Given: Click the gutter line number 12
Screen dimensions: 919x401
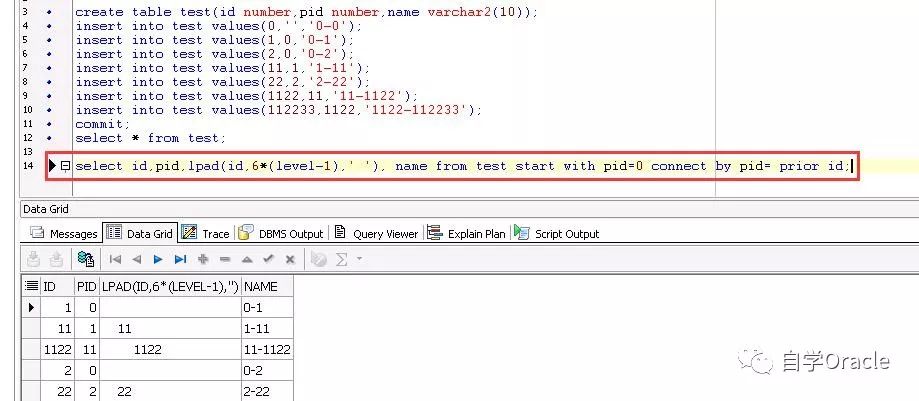Looking at the screenshot, I should click(x=28, y=138).
